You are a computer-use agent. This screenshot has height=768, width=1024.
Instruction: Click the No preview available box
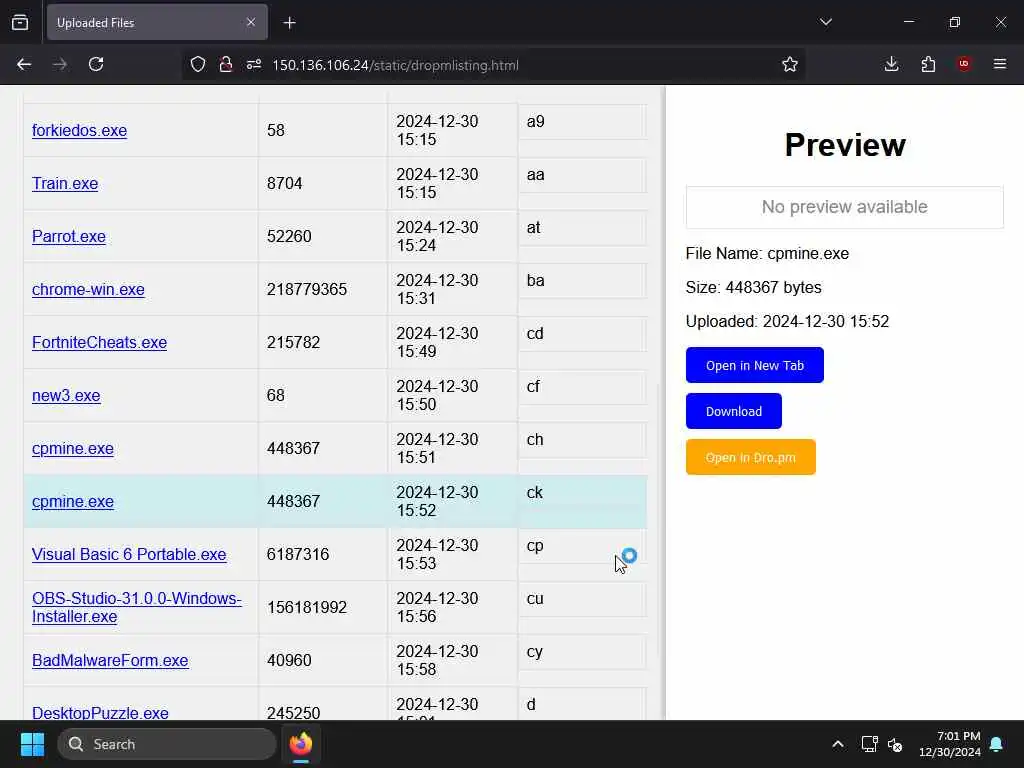pyautogui.click(x=844, y=207)
